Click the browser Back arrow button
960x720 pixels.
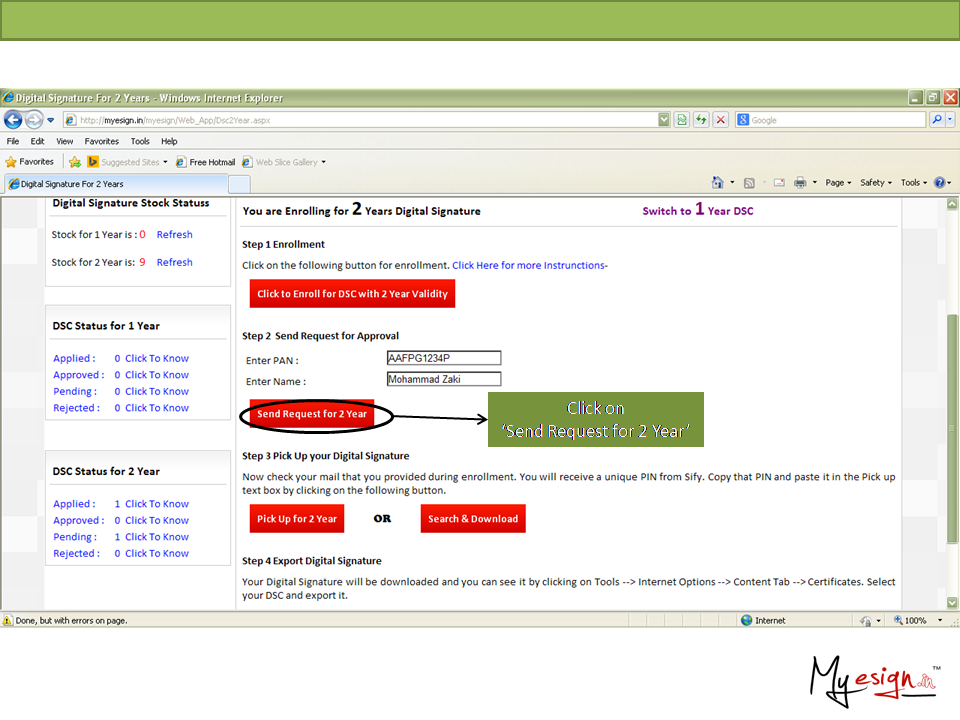13,120
